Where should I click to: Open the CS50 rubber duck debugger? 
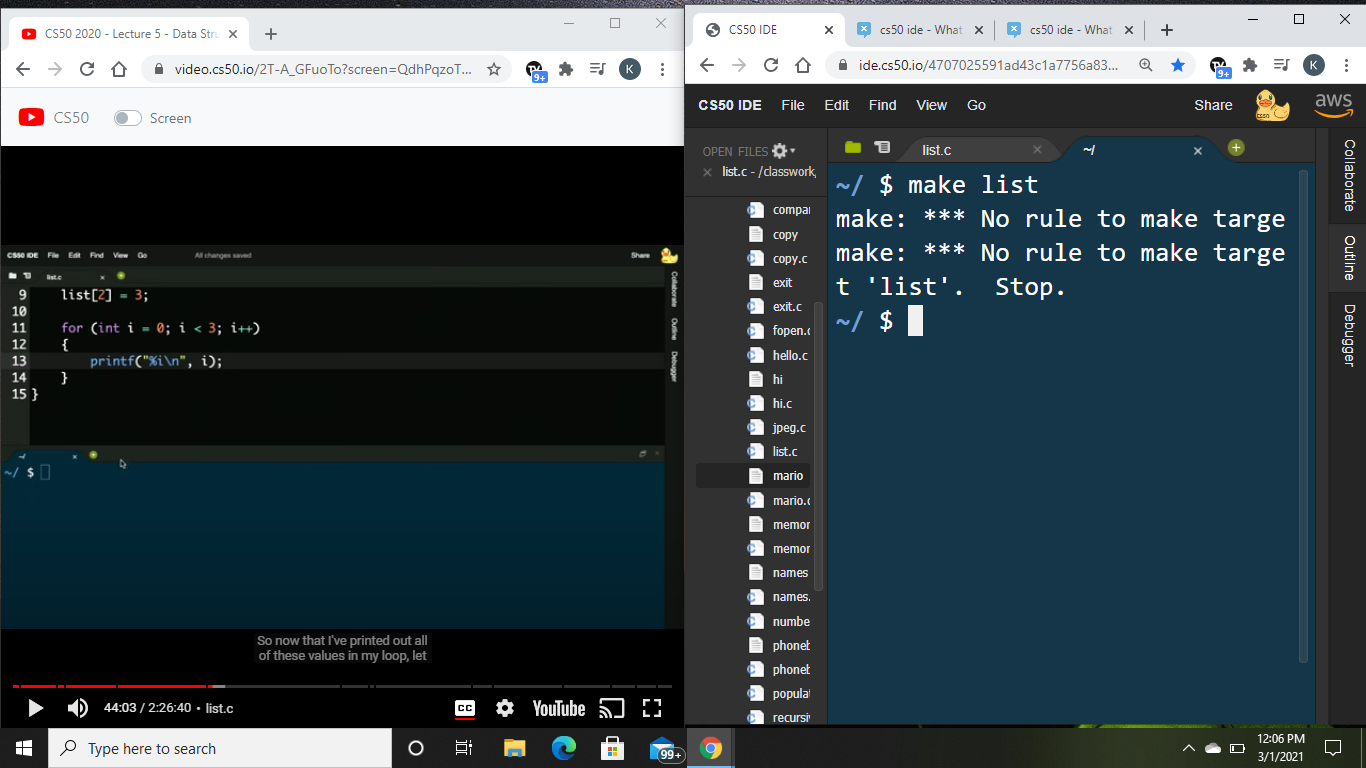click(x=1271, y=105)
